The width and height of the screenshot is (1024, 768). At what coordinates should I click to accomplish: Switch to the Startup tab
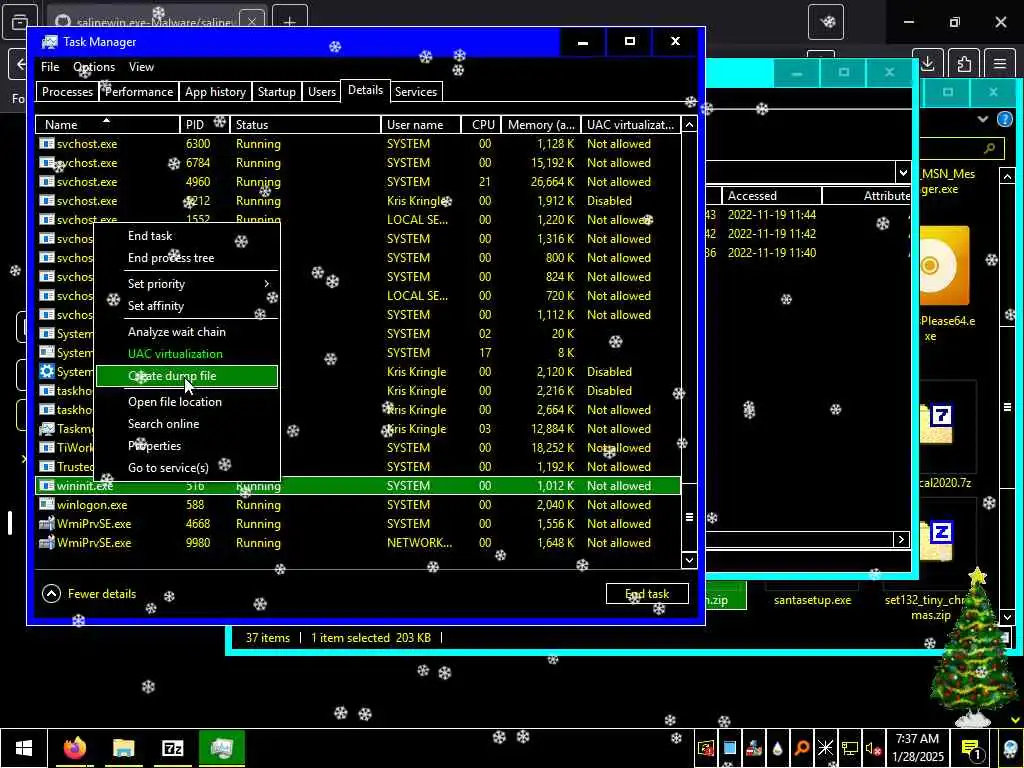[x=276, y=92]
